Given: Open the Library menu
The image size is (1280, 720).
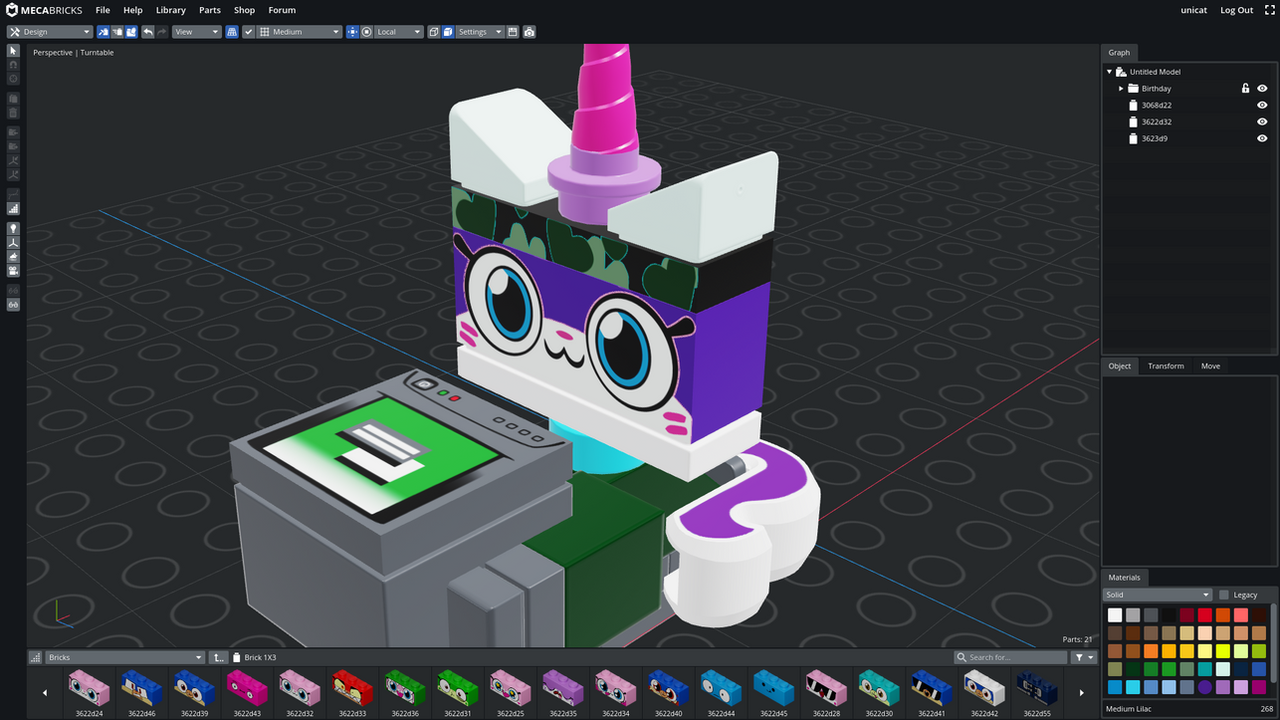Looking at the screenshot, I should click(x=171, y=10).
